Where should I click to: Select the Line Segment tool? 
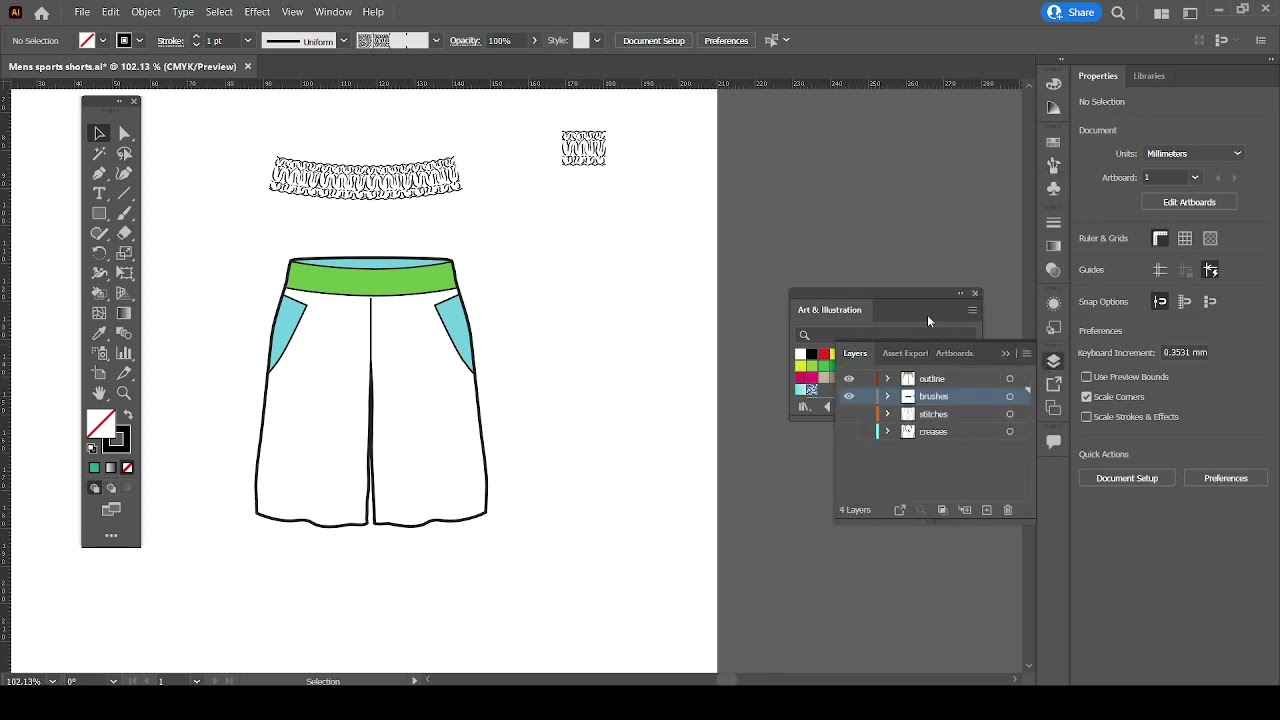tap(124, 194)
